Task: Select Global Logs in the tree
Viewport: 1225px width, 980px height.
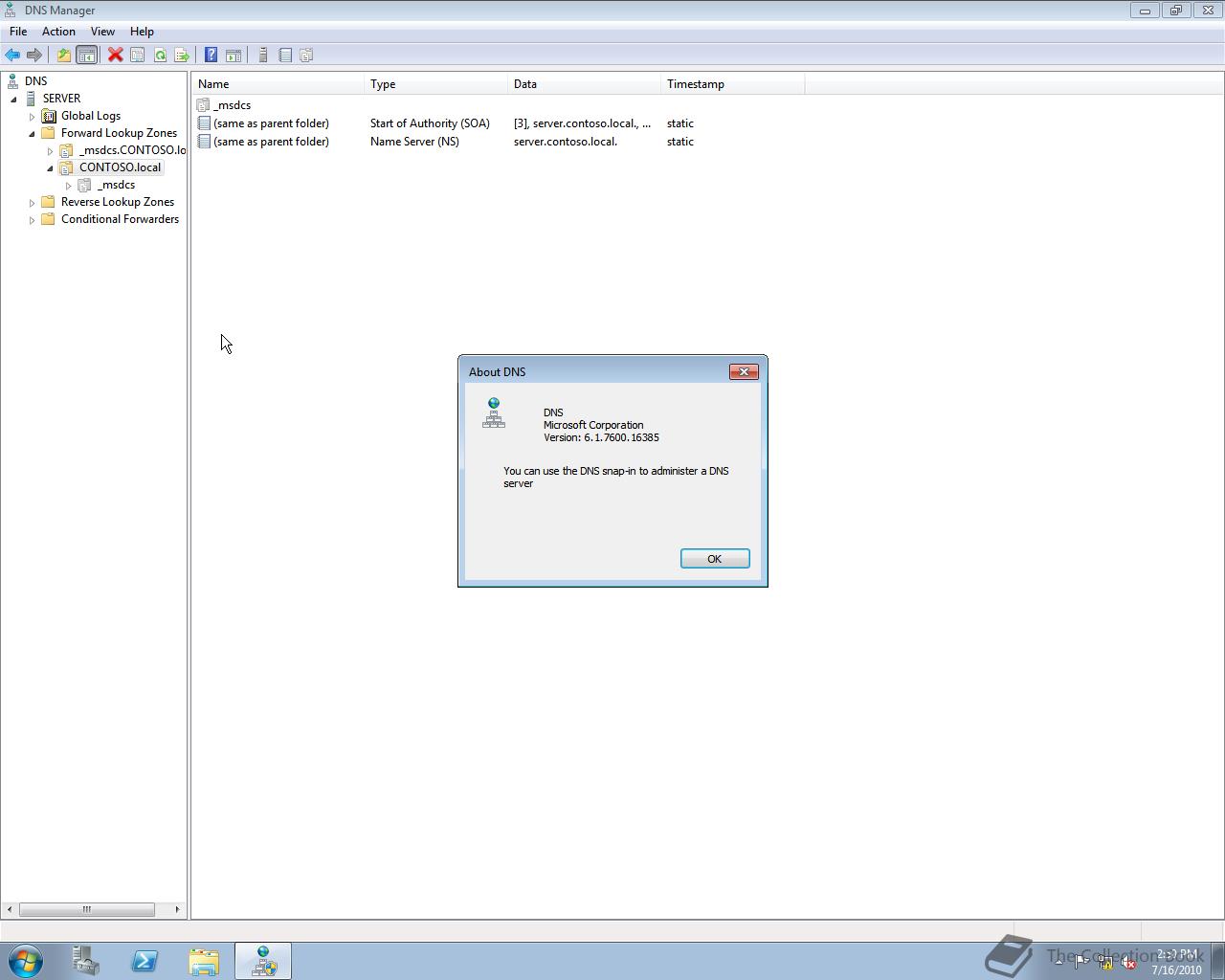Action: (x=91, y=116)
